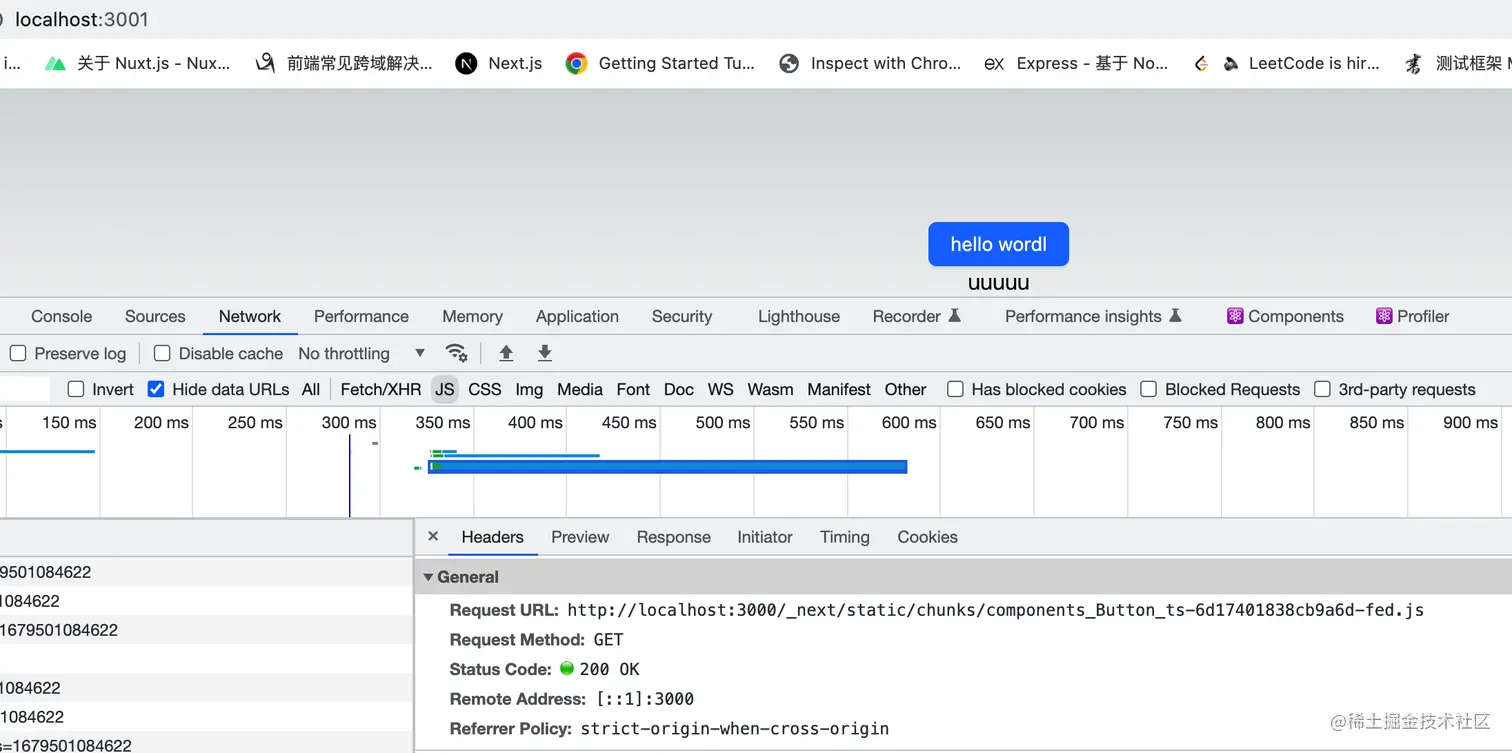Filter requests by Other
The width and height of the screenshot is (1512, 753).
tap(905, 389)
